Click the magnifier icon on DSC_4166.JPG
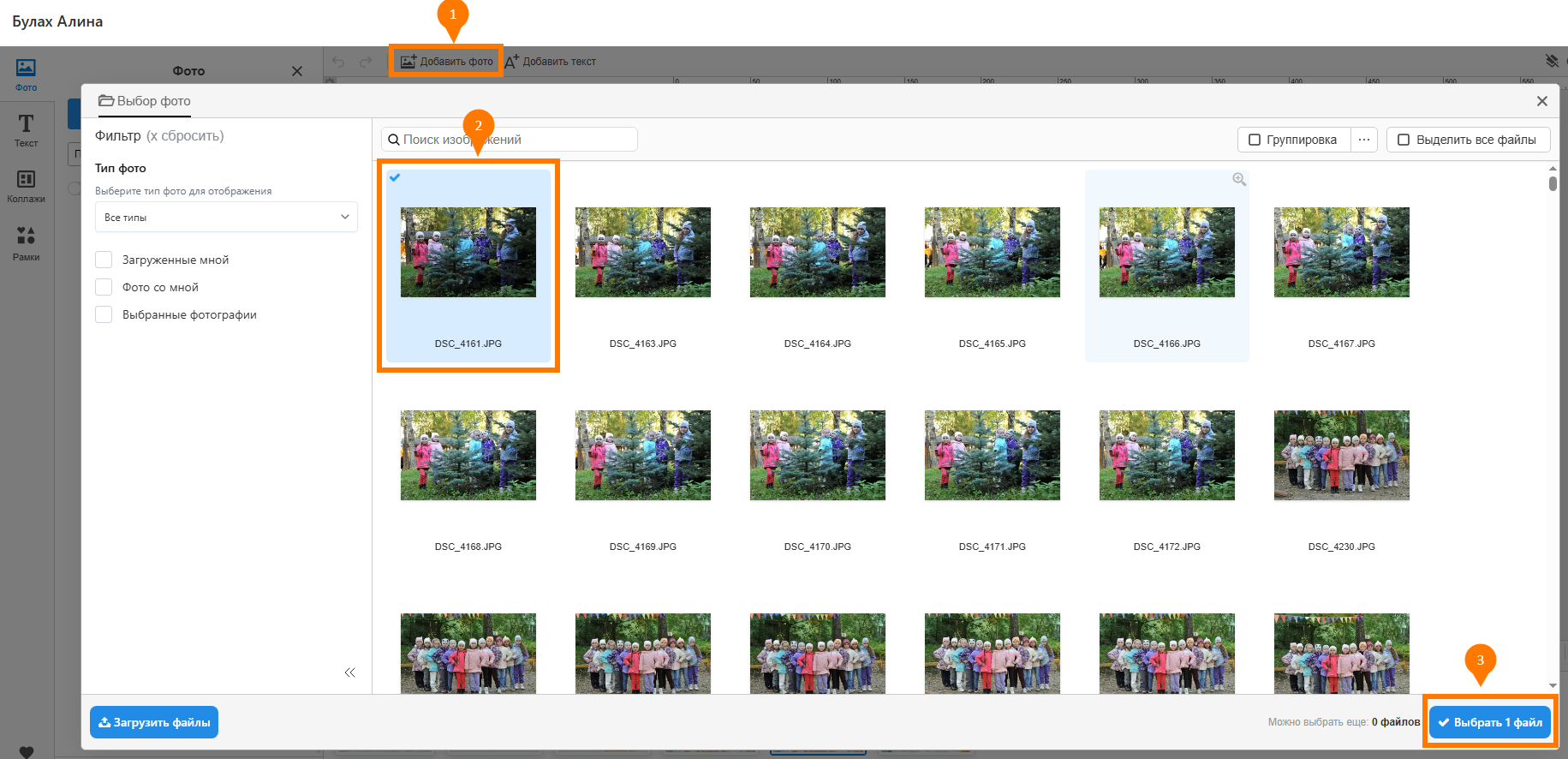The image size is (1568, 759). [1238, 180]
